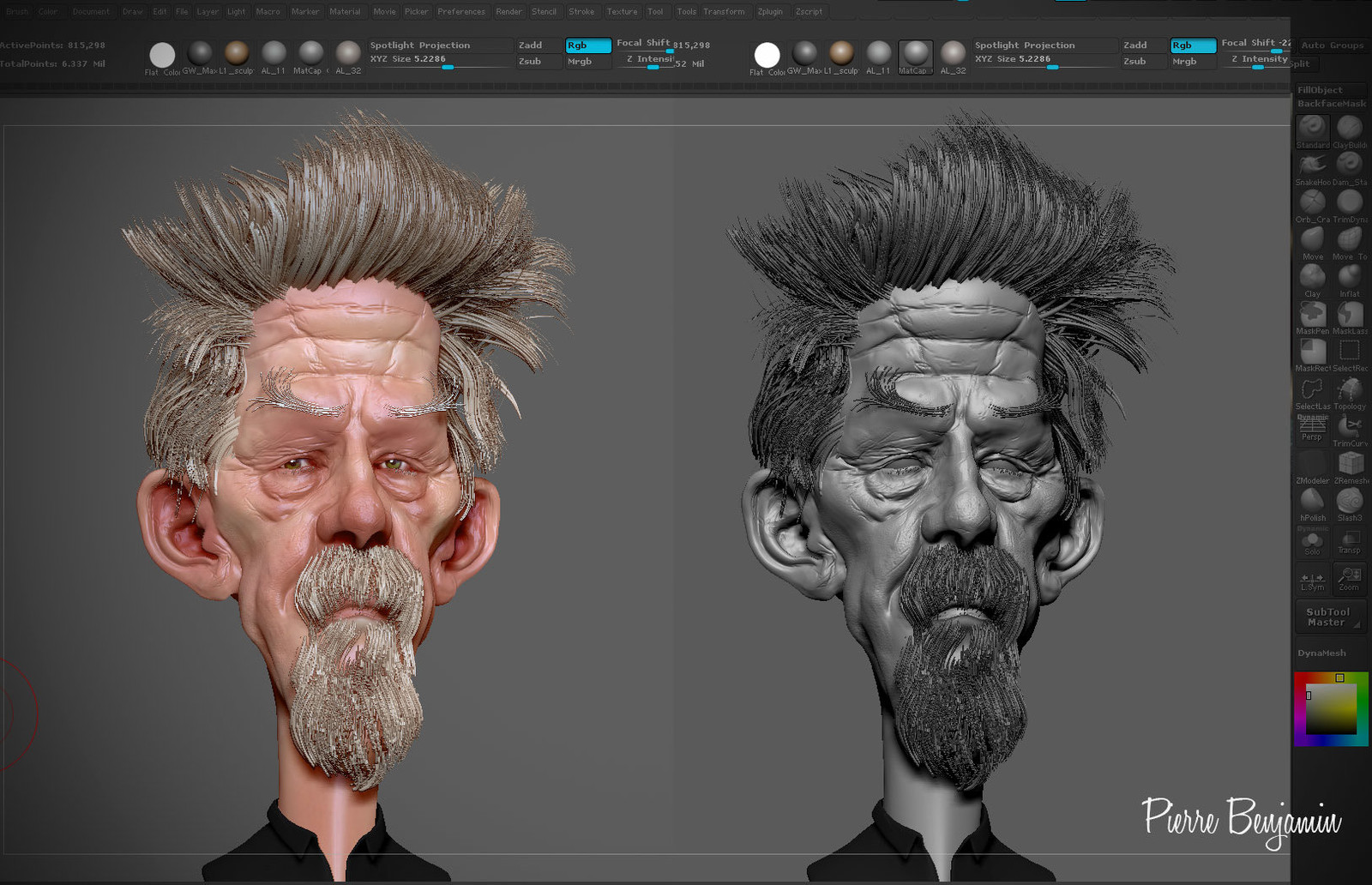1372x885 pixels.
Task: Pick a color in the color picker square
Action: [1331, 708]
